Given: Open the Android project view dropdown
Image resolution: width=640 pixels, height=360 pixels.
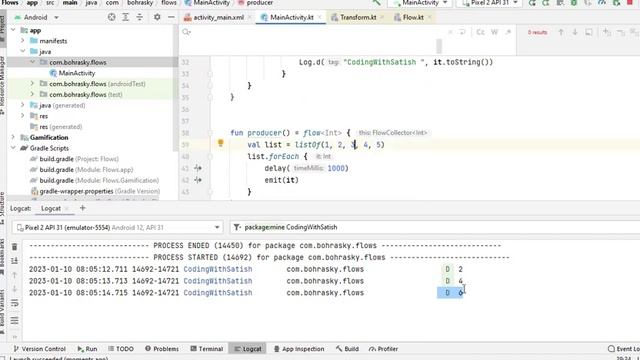Looking at the screenshot, I should (x=36, y=17).
